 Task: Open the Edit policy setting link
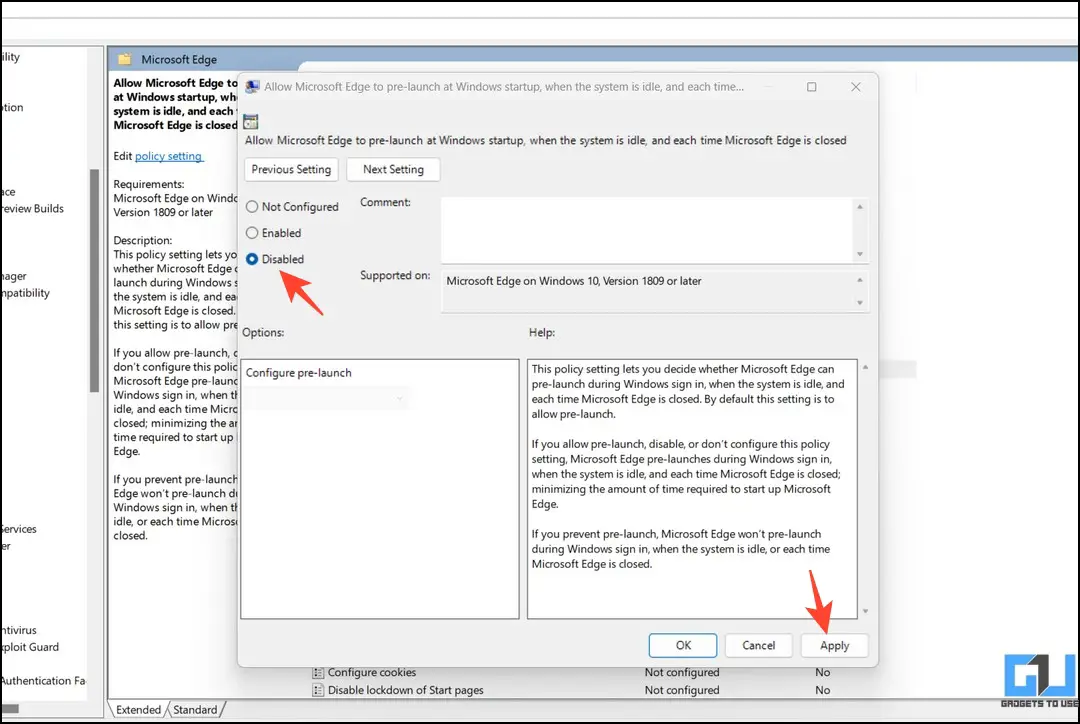tap(168, 156)
